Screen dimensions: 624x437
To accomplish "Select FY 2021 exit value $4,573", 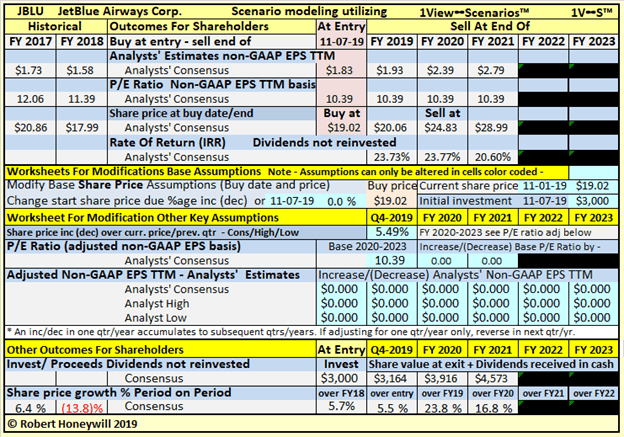I will tap(491, 378).
